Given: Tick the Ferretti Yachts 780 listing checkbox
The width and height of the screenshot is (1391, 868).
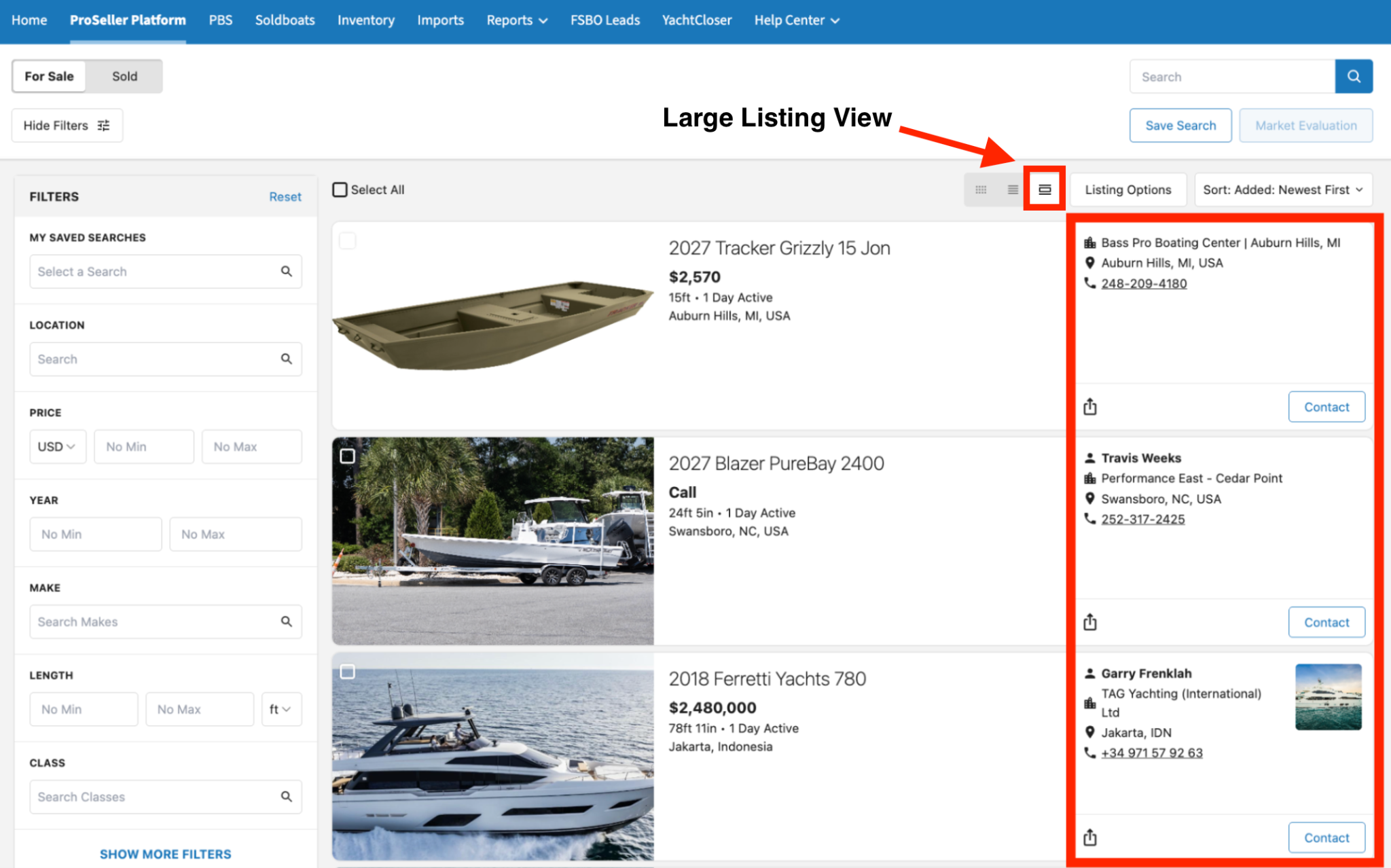Looking at the screenshot, I should pyautogui.click(x=347, y=672).
